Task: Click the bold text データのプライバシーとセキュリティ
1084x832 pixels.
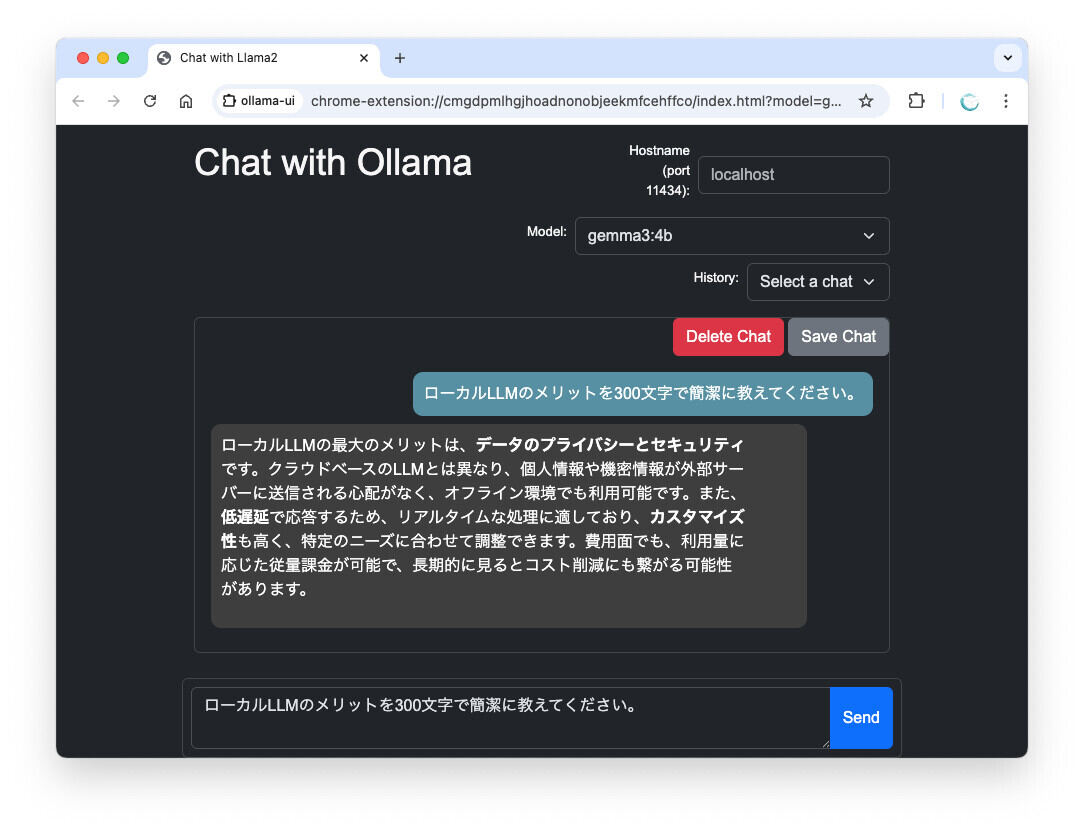Action: (610, 445)
